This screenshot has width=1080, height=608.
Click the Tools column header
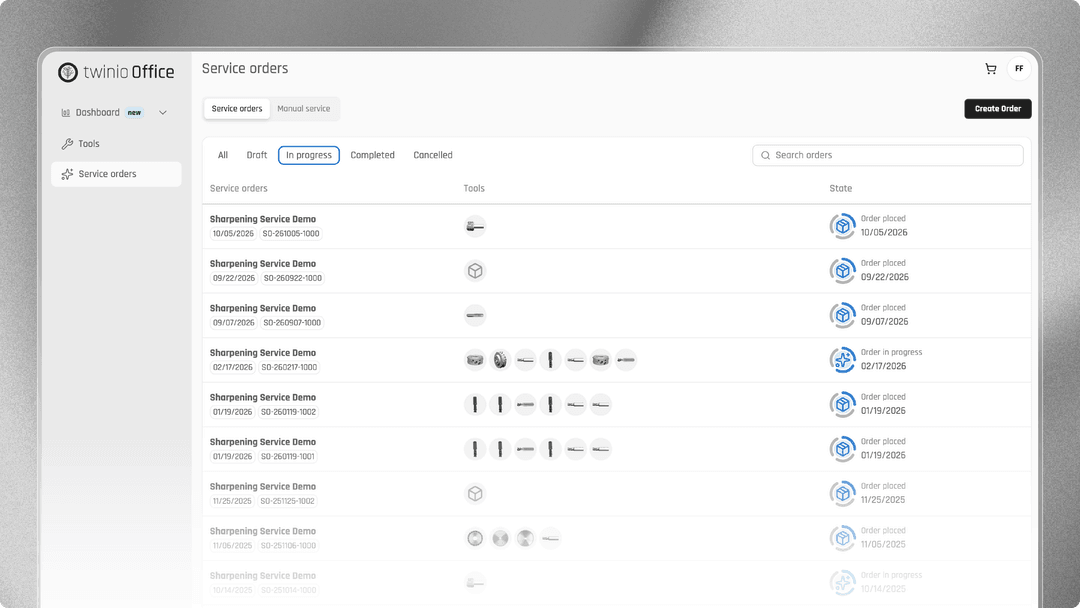pos(474,189)
